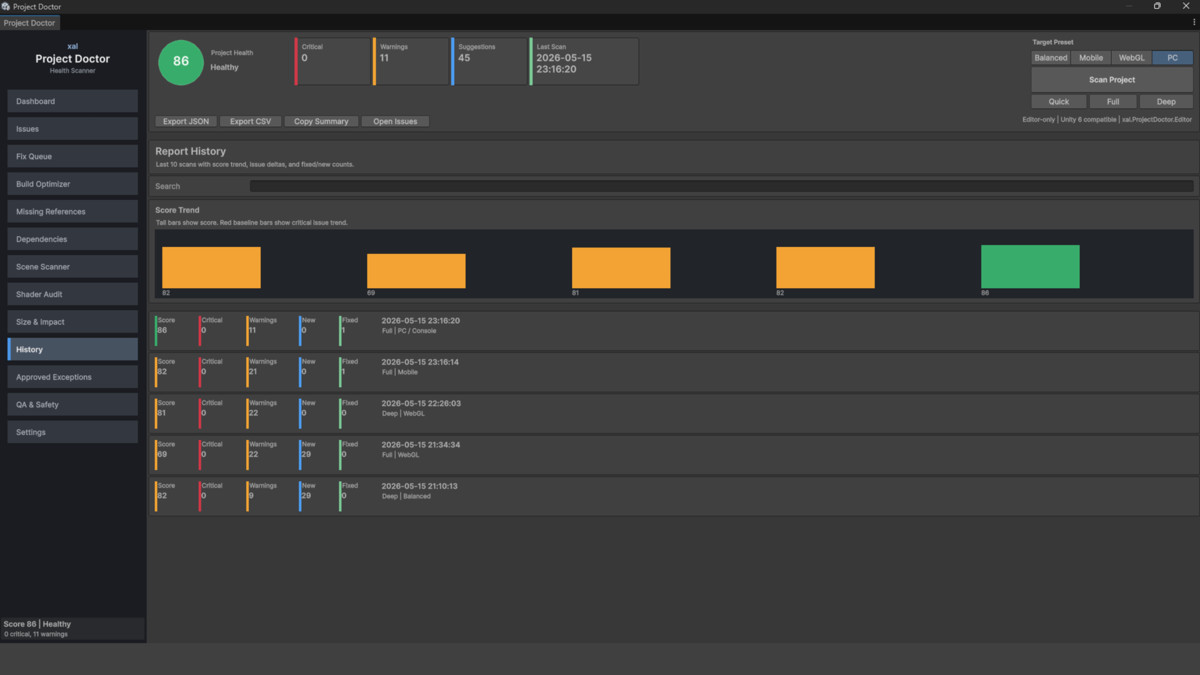Click the Project Health 'Healthy' label
Viewport: 1200px width, 675px height.
pyautogui.click(x=224, y=67)
